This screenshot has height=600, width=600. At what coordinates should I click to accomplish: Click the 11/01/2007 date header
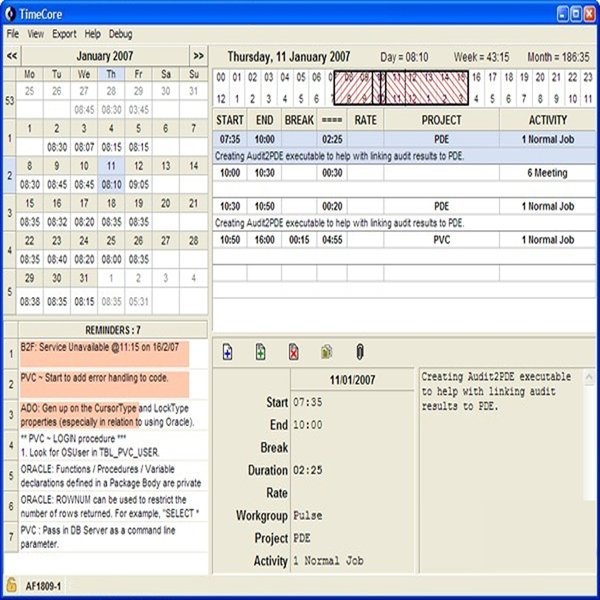pyautogui.click(x=352, y=380)
